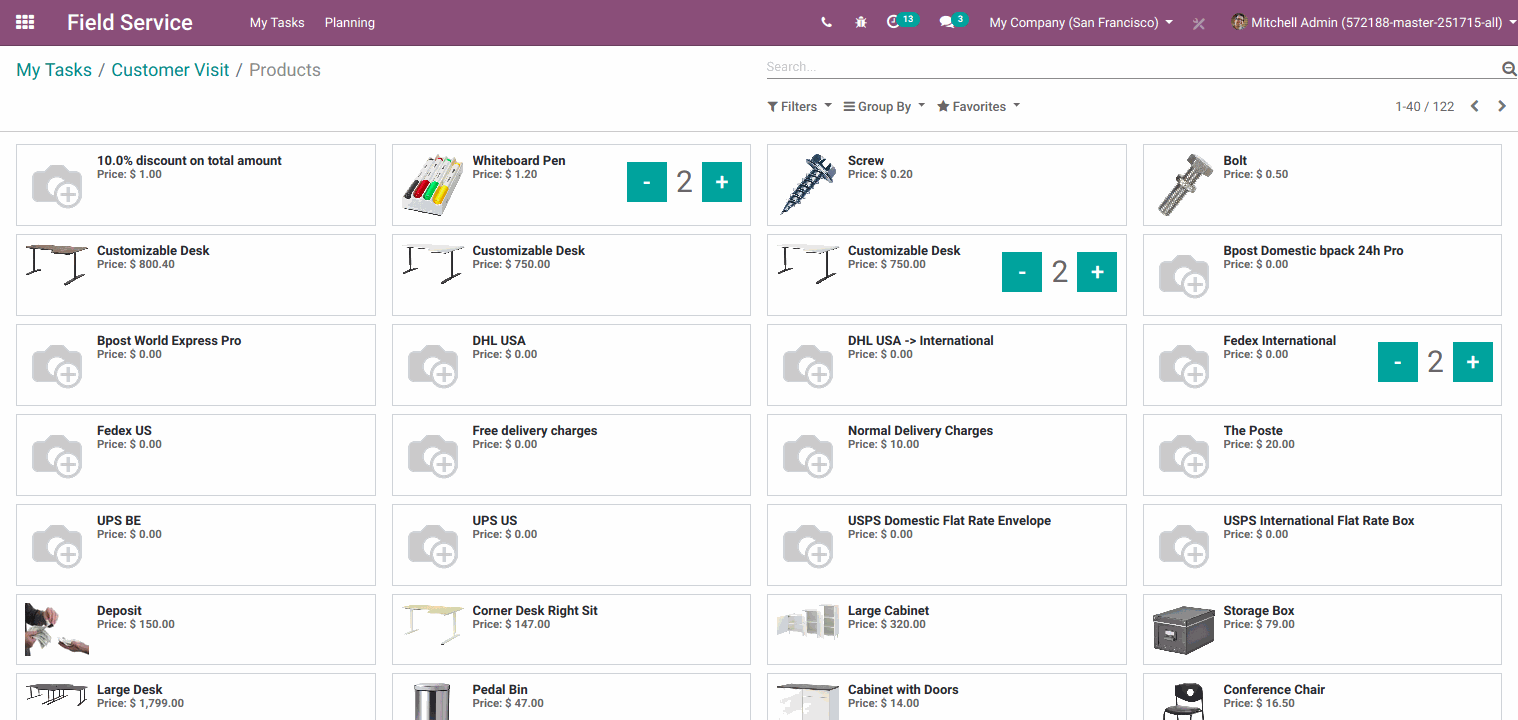Open the Favorites menu
Image resolution: width=1518 pixels, height=720 pixels.
977,106
